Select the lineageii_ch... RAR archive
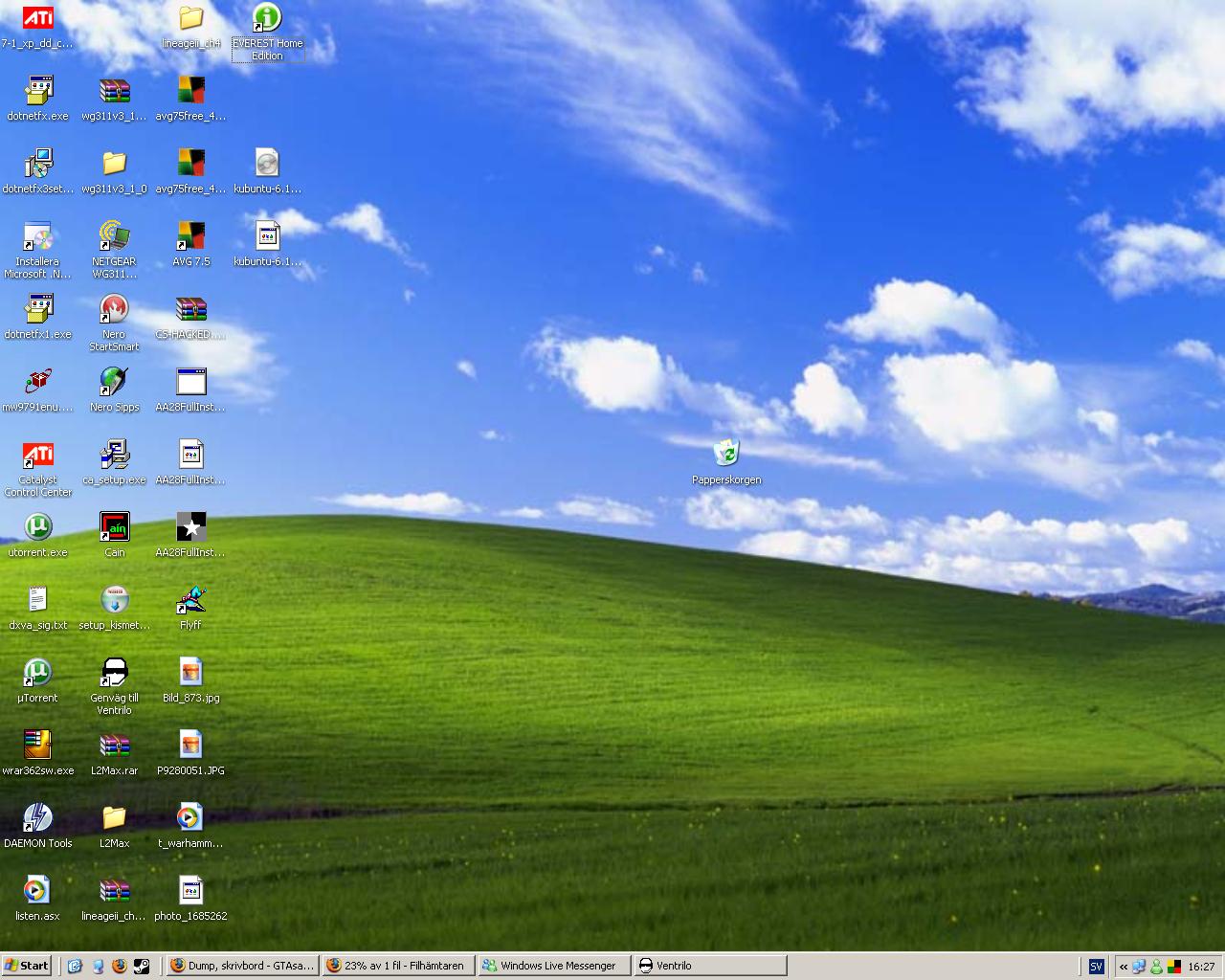 click(x=115, y=900)
